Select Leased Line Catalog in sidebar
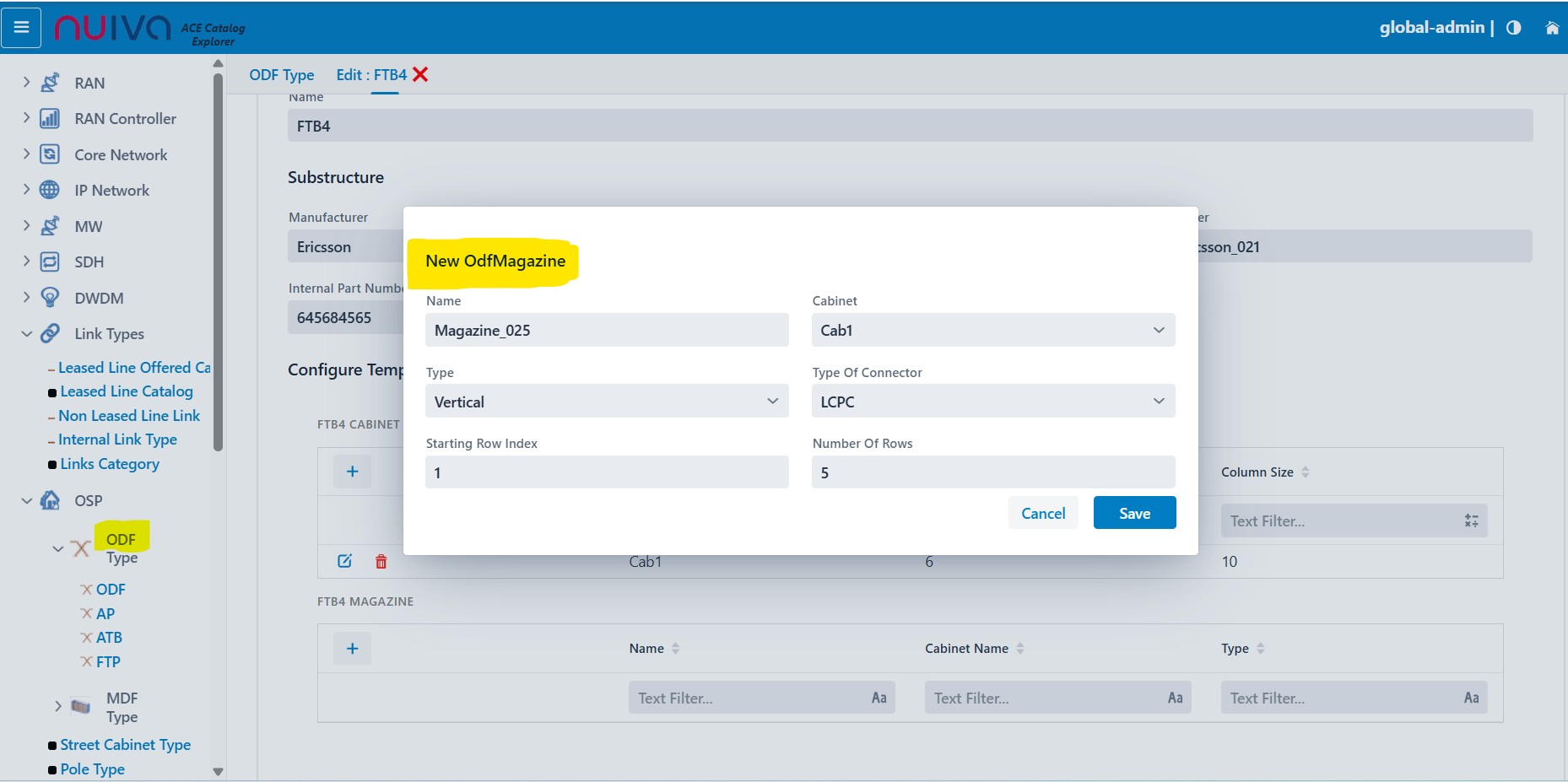Screen dimensions: 1568x782 pyautogui.click(x=127, y=391)
